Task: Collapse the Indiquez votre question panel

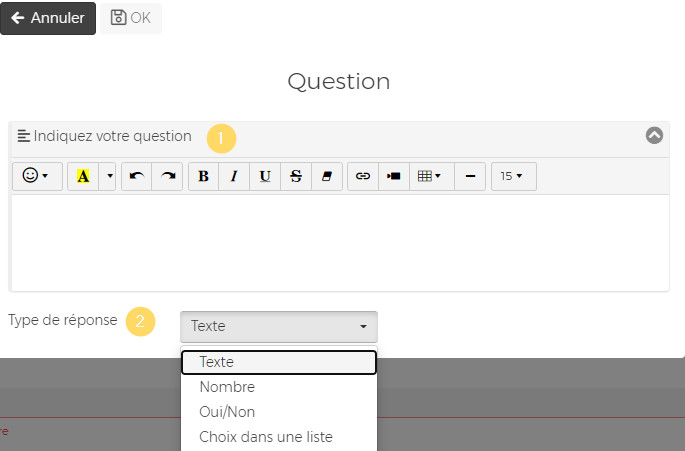Action: click(654, 136)
